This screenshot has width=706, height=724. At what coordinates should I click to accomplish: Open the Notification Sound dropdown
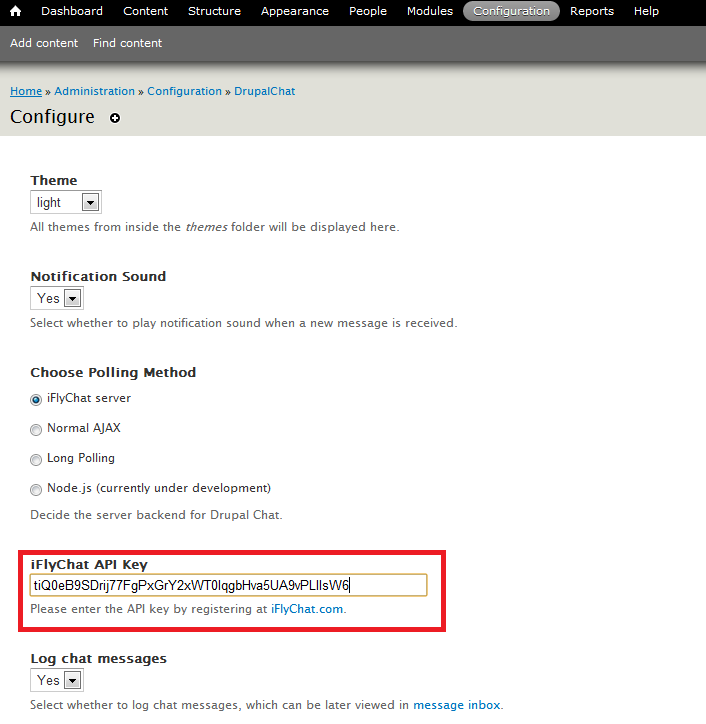(57, 298)
